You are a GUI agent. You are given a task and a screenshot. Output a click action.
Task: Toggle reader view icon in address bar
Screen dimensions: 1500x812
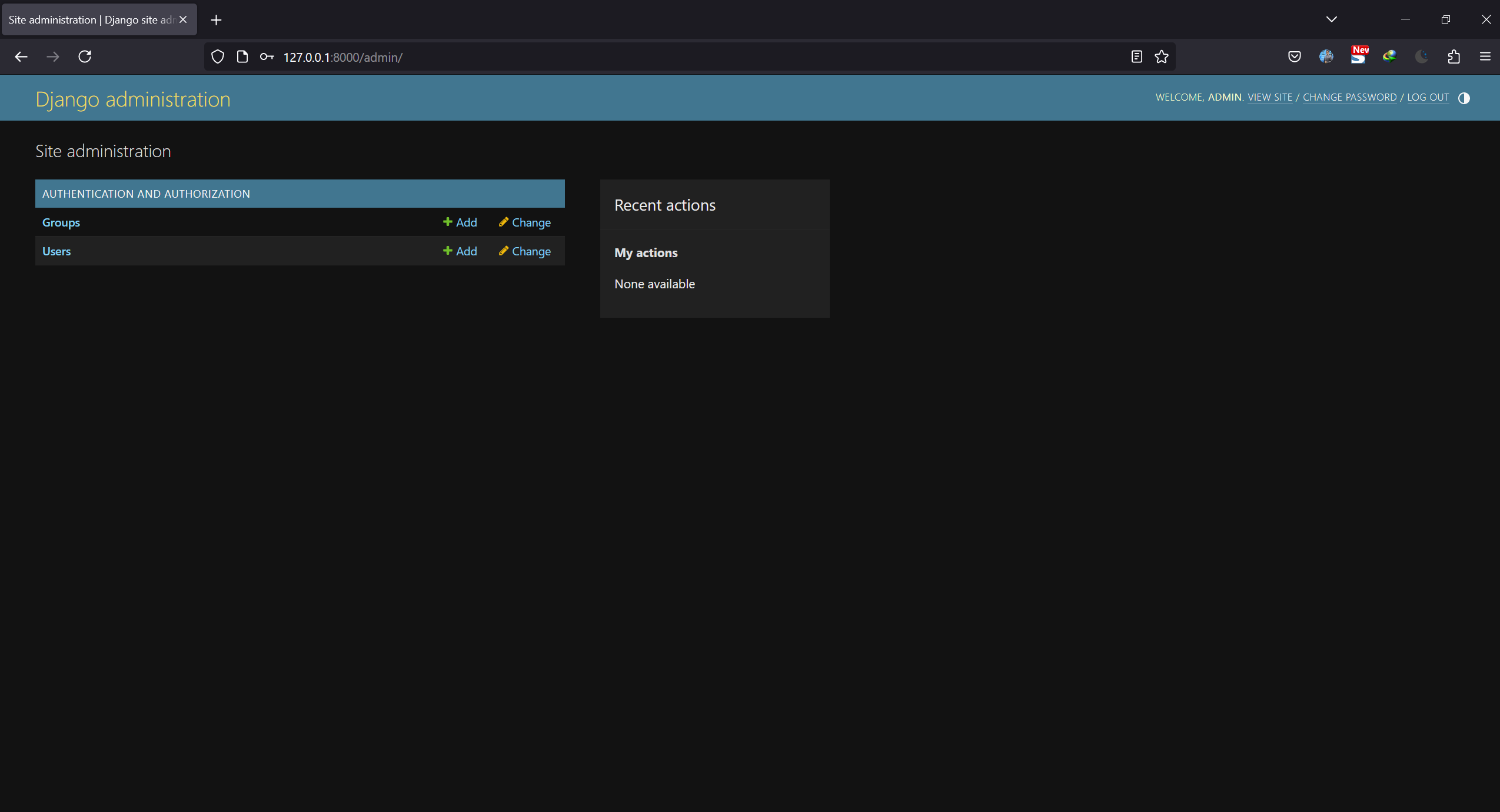(x=1136, y=56)
